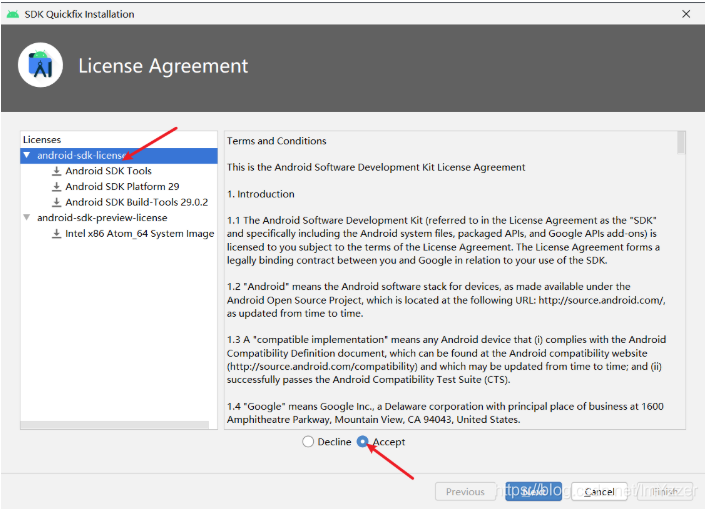
Task: Select the Decline radio button
Action: pyautogui.click(x=308, y=442)
